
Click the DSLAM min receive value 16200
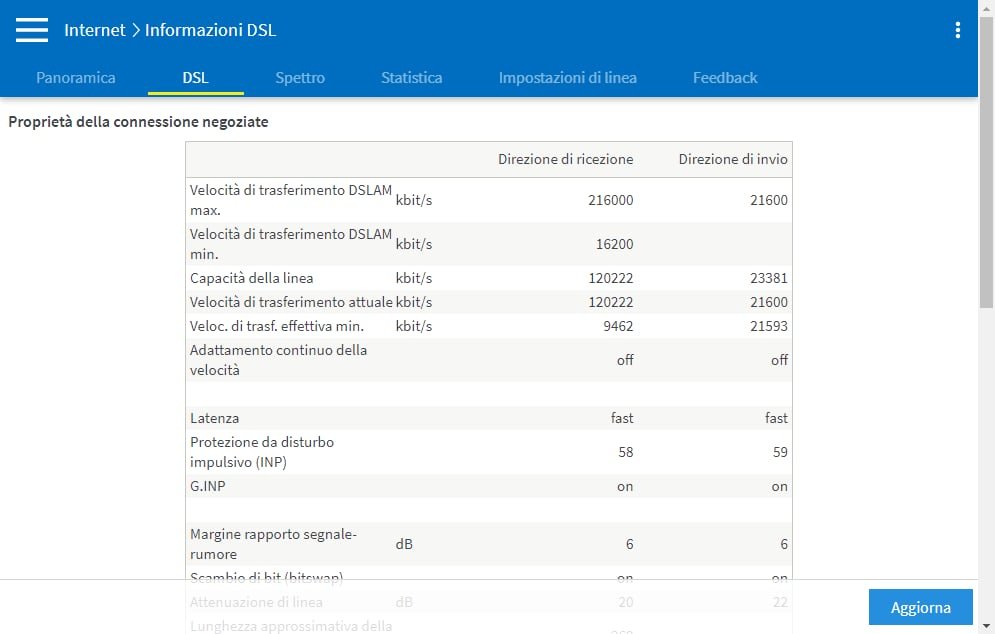pos(614,244)
